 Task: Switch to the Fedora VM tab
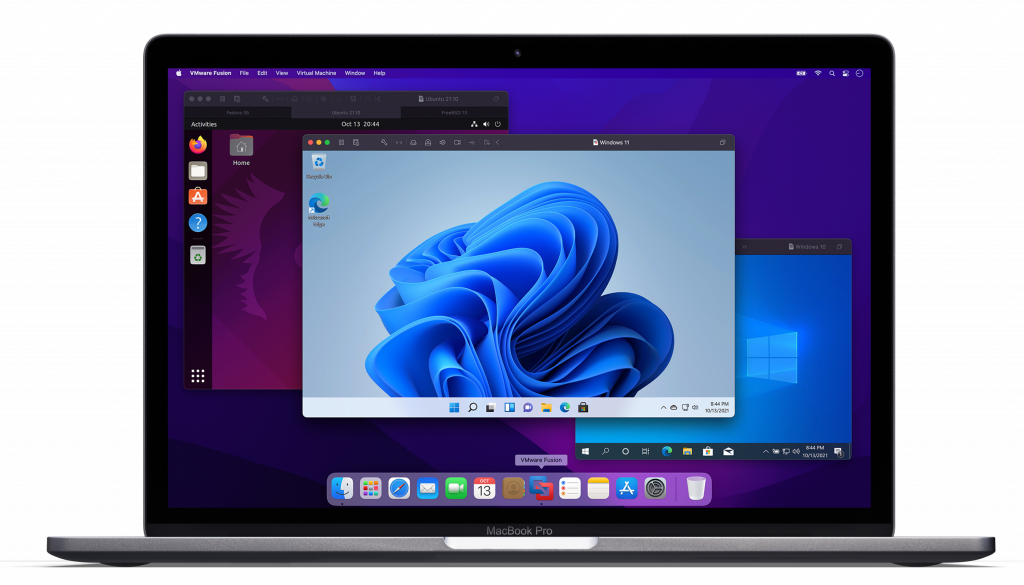coord(238,113)
